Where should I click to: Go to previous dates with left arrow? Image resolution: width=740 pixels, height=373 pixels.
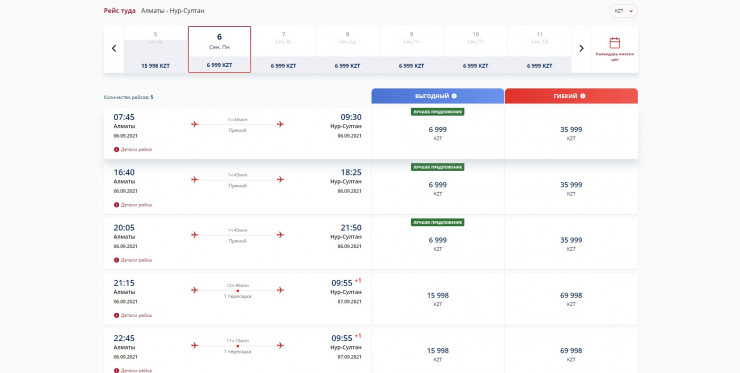[114, 48]
